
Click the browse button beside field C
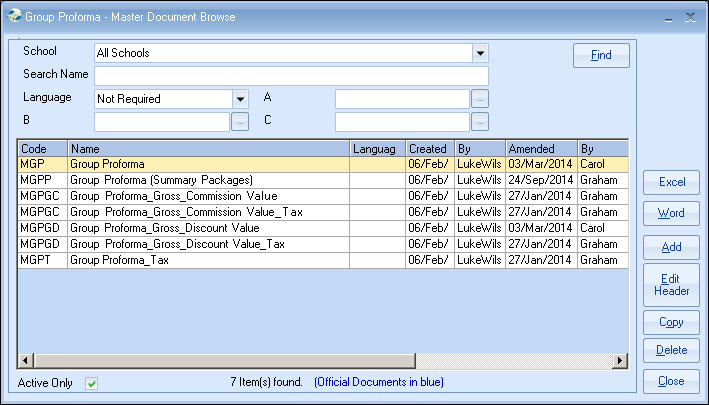click(480, 122)
